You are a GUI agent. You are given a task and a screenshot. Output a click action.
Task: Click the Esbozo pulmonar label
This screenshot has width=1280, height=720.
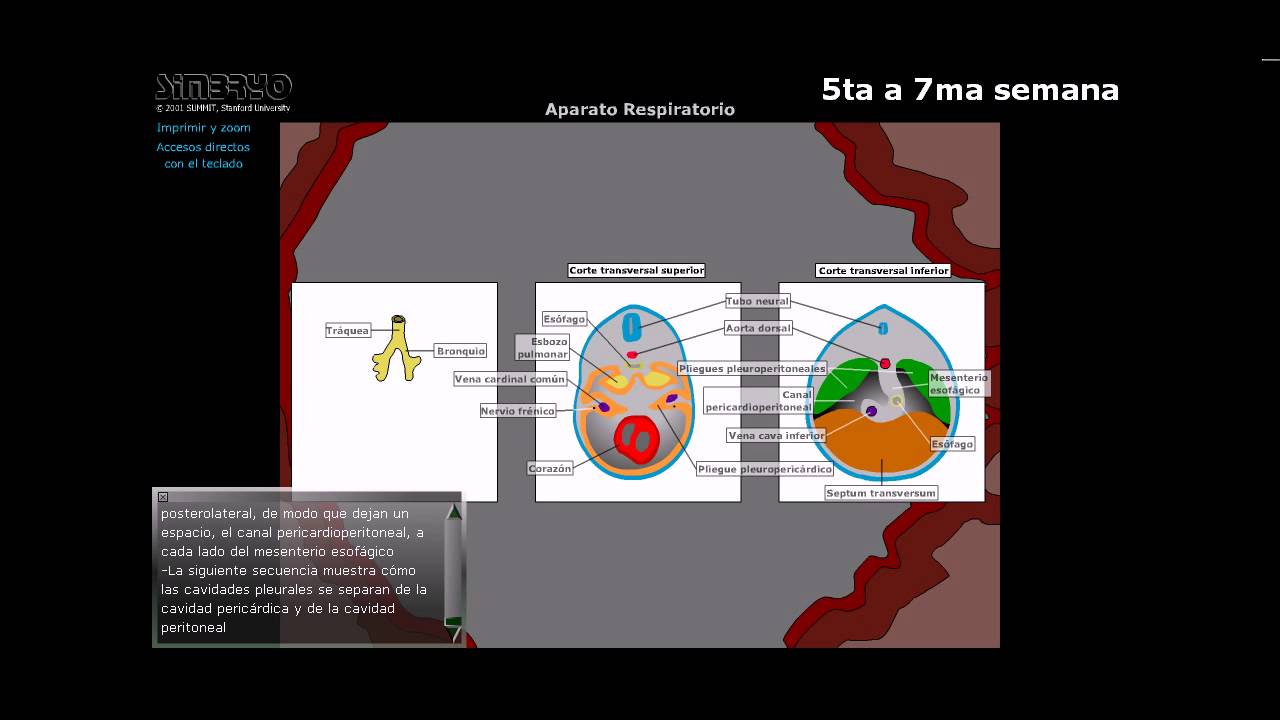[543, 348]
